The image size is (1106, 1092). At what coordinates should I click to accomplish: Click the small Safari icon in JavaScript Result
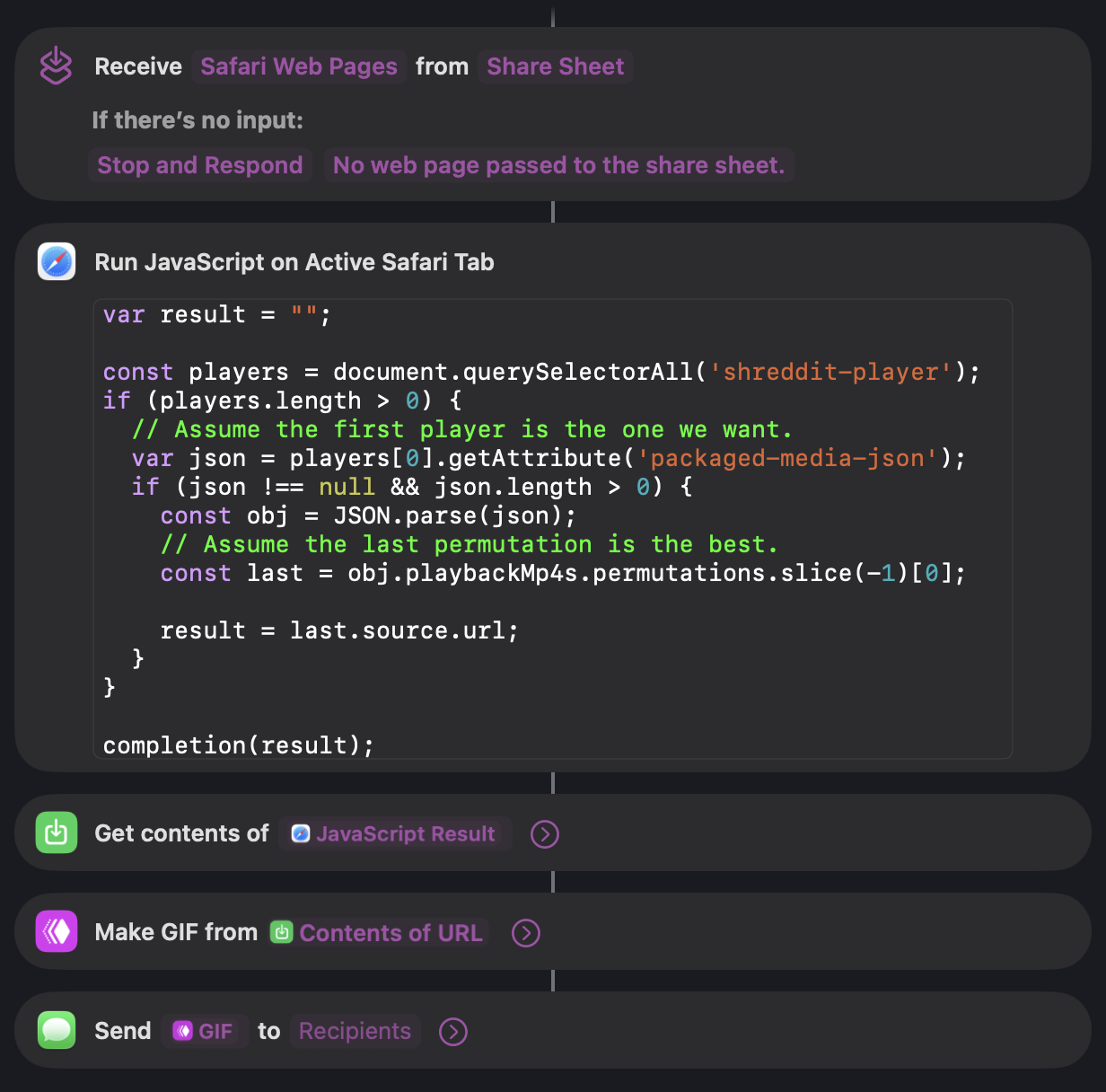coord(301,833)
